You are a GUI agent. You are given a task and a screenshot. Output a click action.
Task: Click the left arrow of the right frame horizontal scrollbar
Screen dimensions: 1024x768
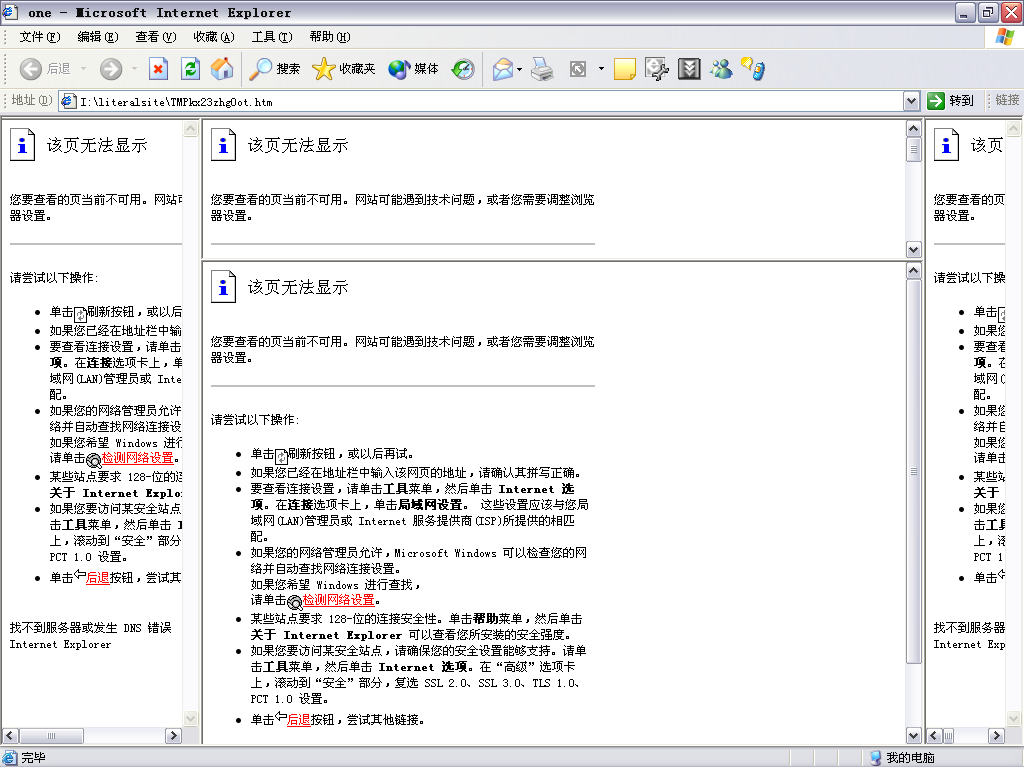tap(934, 735)
